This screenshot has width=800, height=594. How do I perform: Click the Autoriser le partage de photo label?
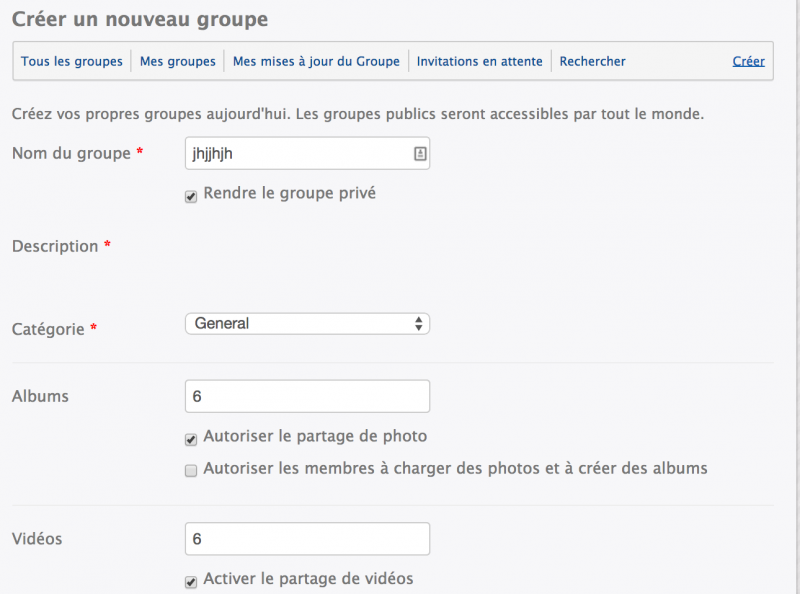pos(315,436)
